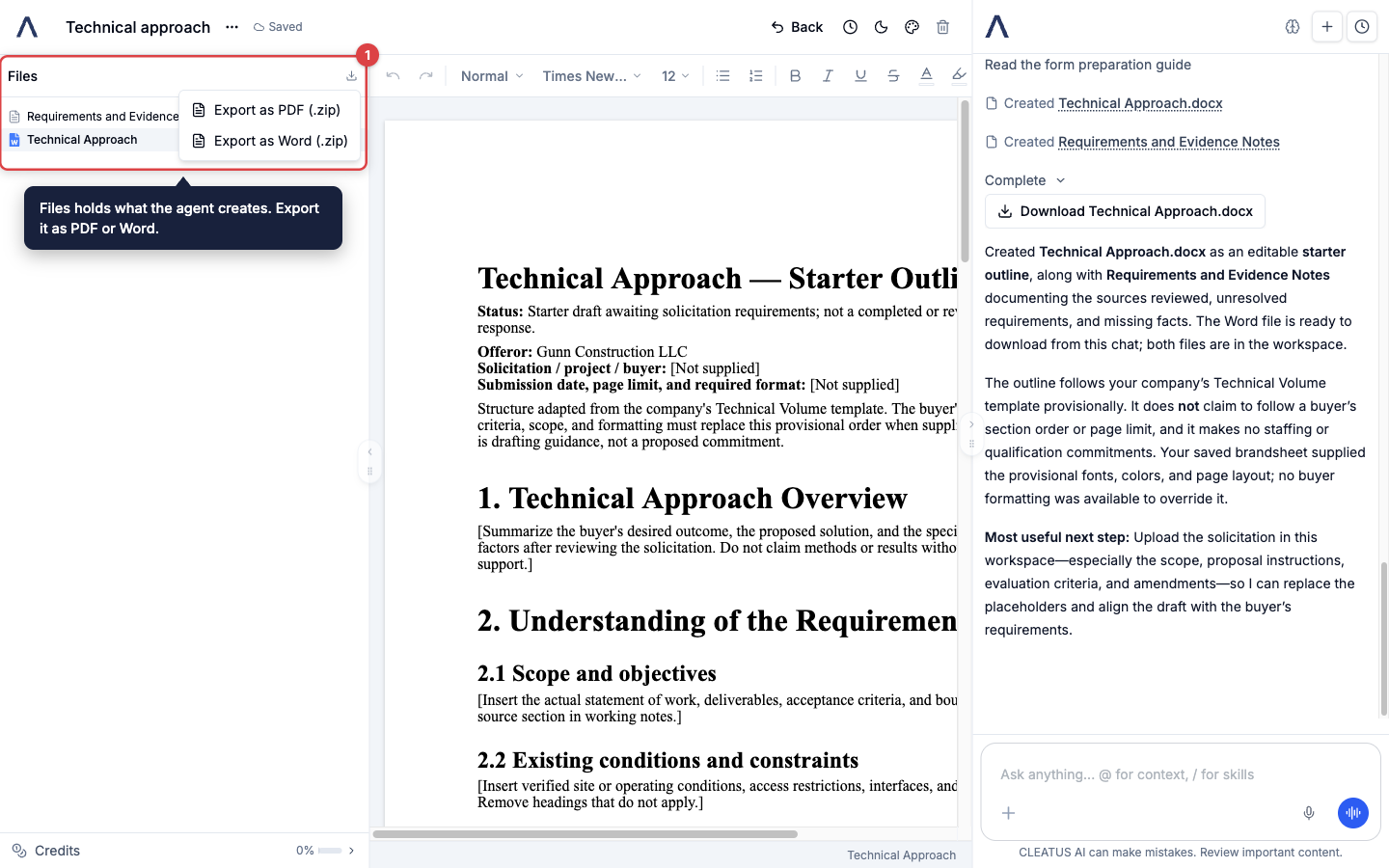The image size is (1389, 868).
Task: Click the Back button
Action: pos(797,27)
